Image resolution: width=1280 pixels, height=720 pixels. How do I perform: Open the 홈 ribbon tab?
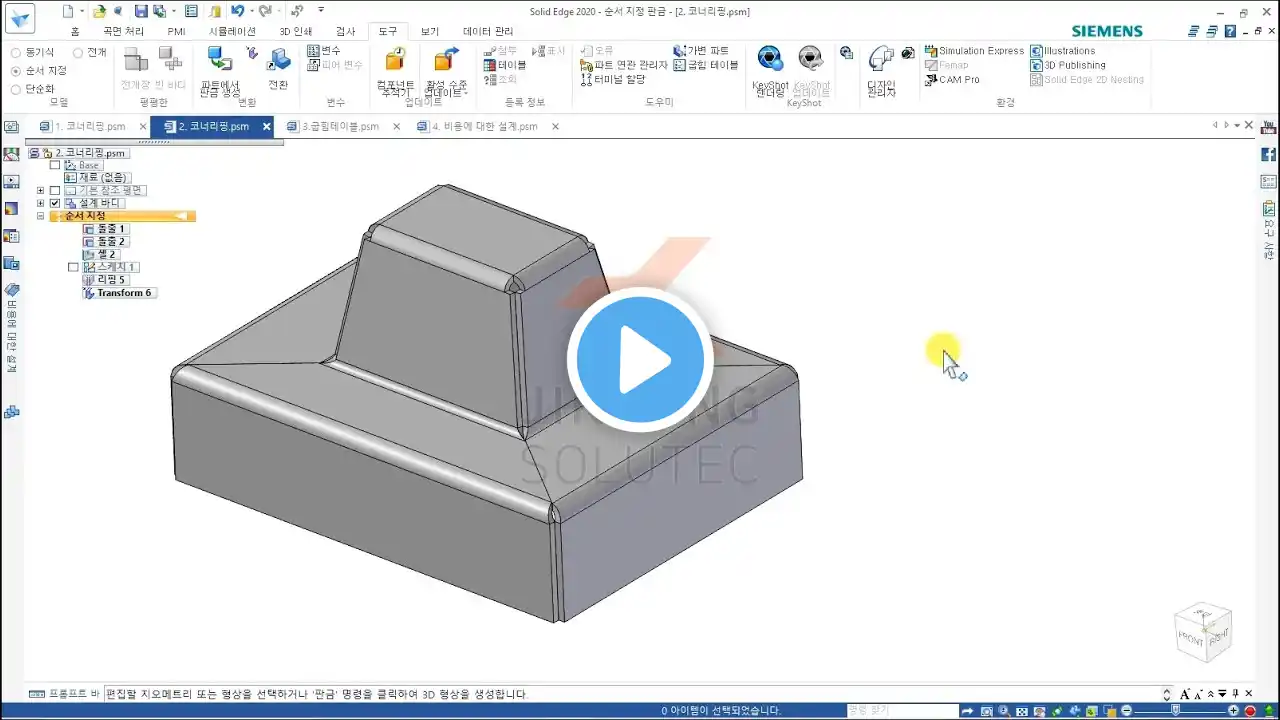click(x=75, y=31)
